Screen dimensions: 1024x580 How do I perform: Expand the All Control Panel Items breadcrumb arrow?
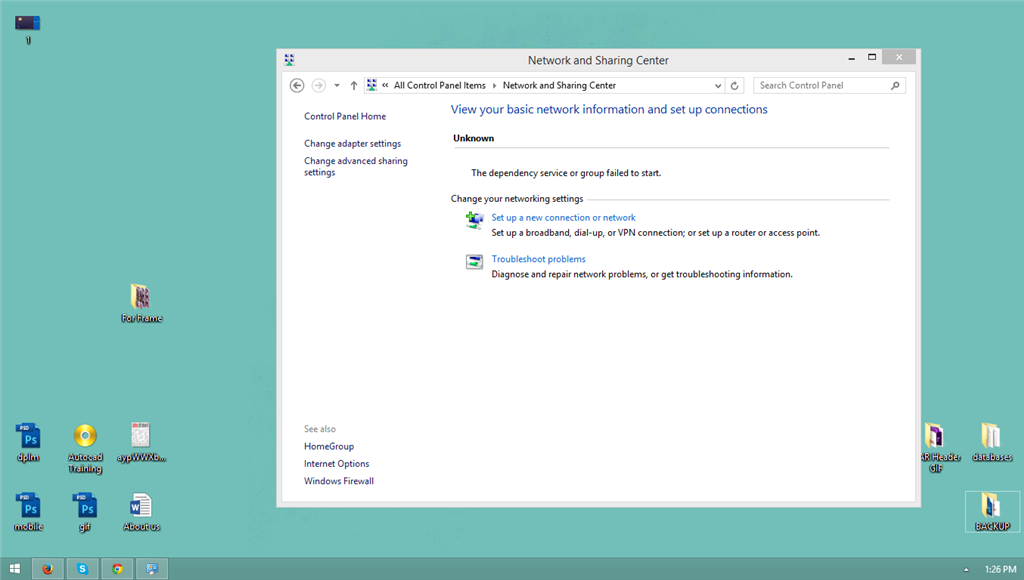[x=494, y=86]
